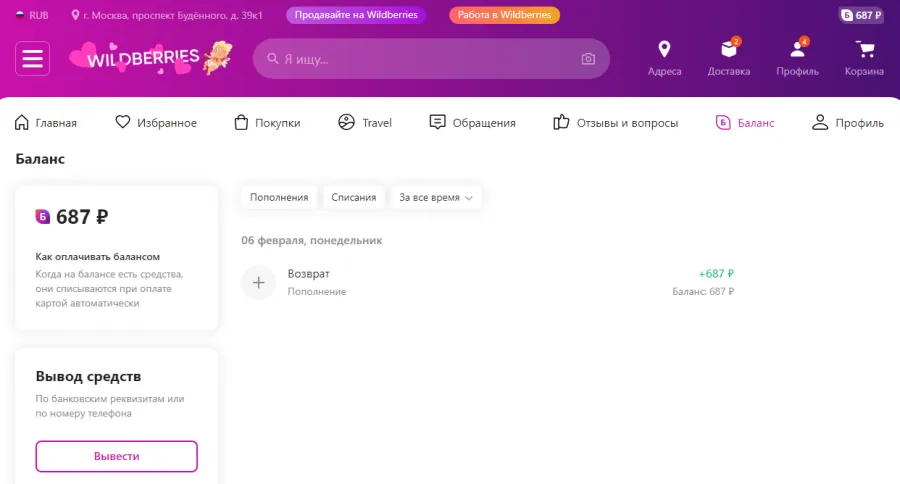
Task: Click the location pin by Moscow address
Action: [75, 15]
